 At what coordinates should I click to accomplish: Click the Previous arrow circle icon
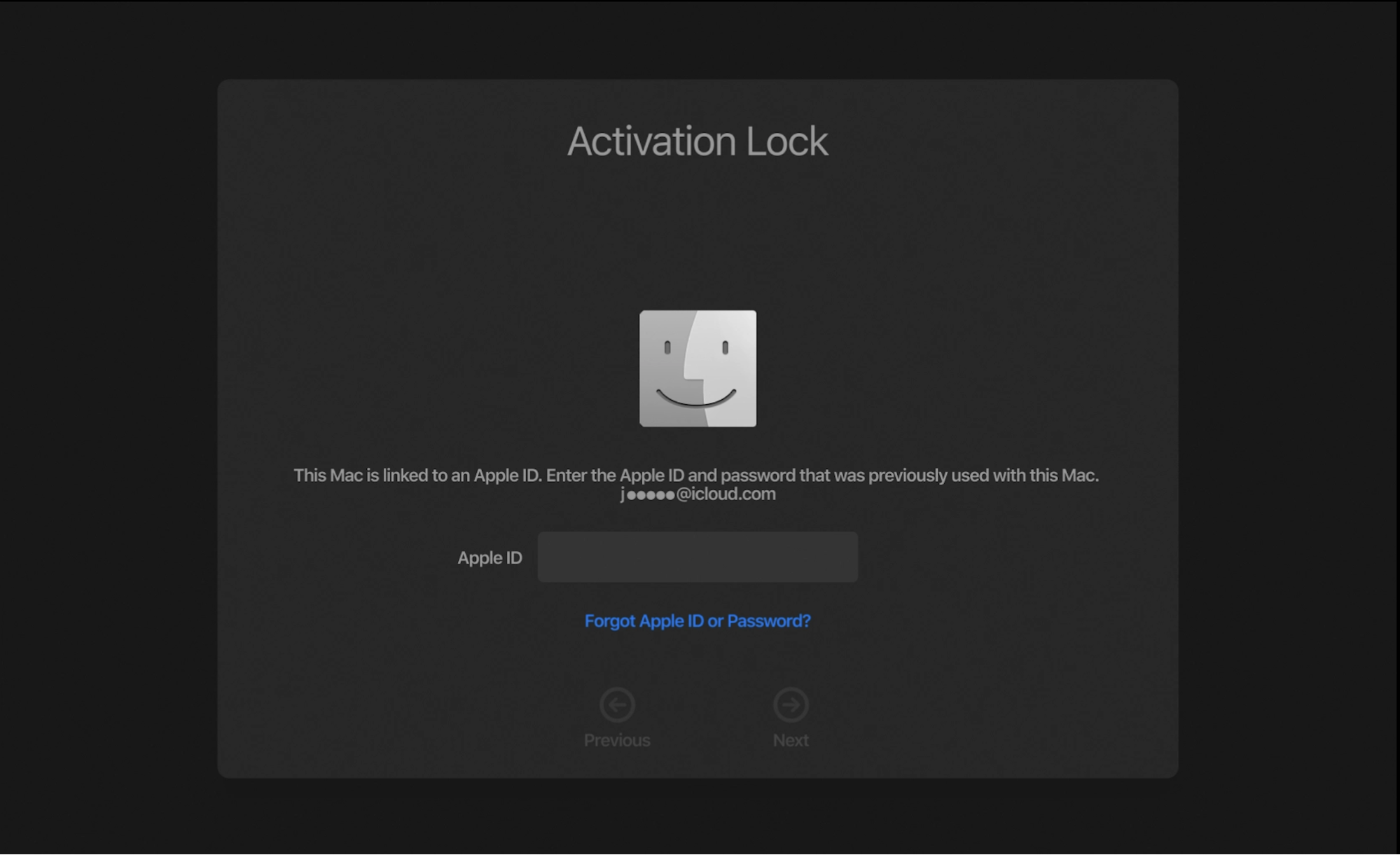(x=617, y=704)
